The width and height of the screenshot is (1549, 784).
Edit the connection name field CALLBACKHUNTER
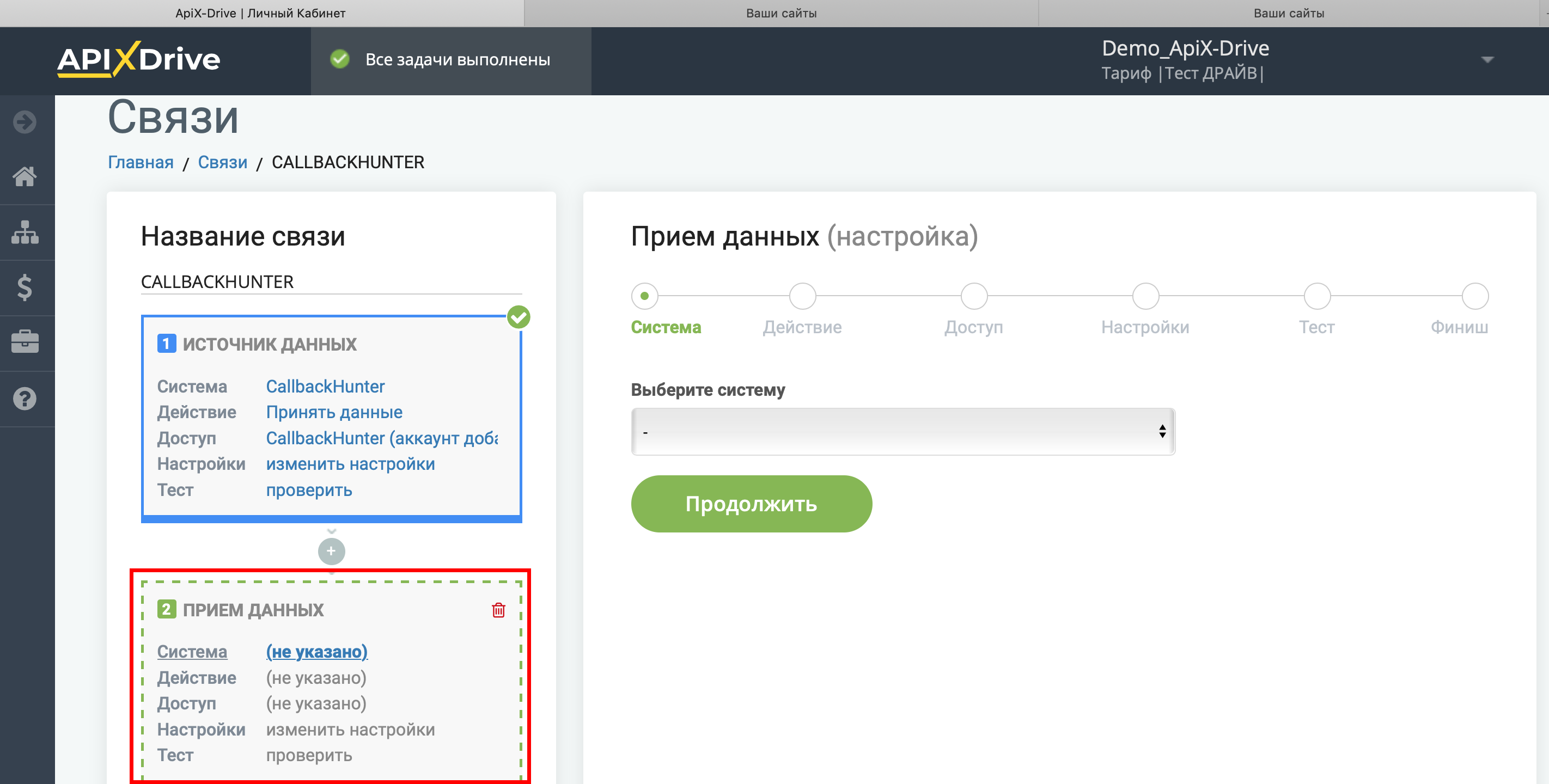click(x=331, y=282)
